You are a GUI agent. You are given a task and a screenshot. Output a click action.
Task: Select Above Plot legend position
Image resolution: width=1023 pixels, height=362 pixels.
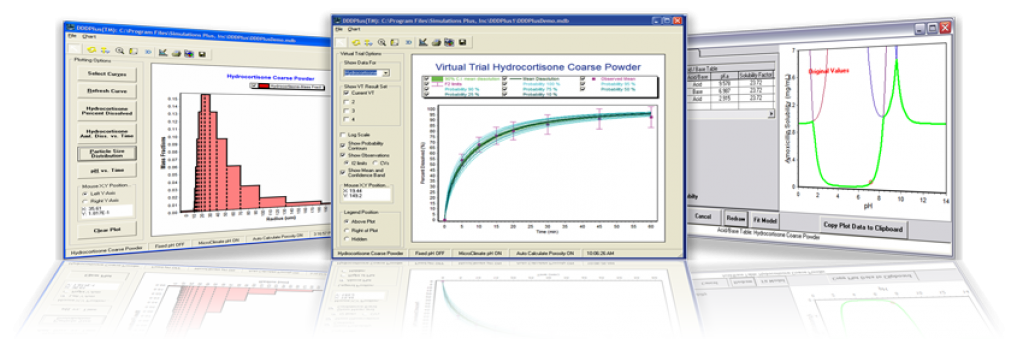click(346, 221)
